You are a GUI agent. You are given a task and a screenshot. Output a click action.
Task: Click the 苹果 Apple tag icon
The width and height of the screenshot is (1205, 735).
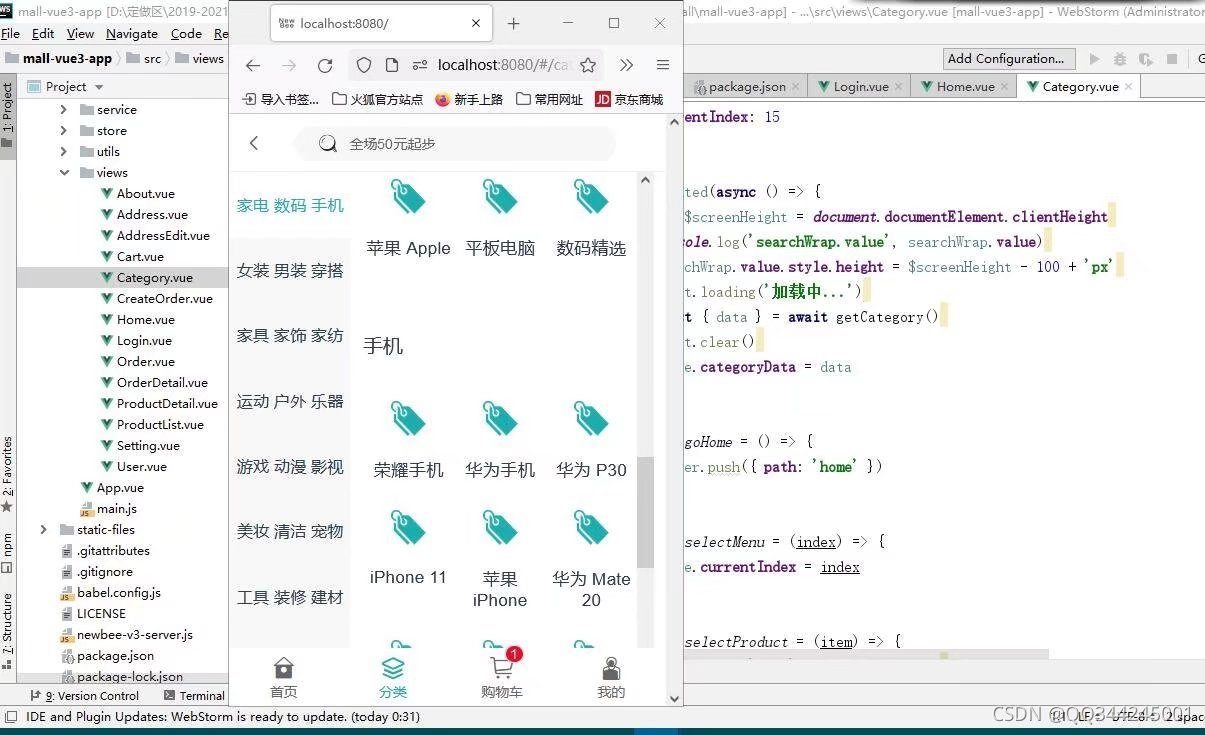pyautogui.click(x=408, y=196)
